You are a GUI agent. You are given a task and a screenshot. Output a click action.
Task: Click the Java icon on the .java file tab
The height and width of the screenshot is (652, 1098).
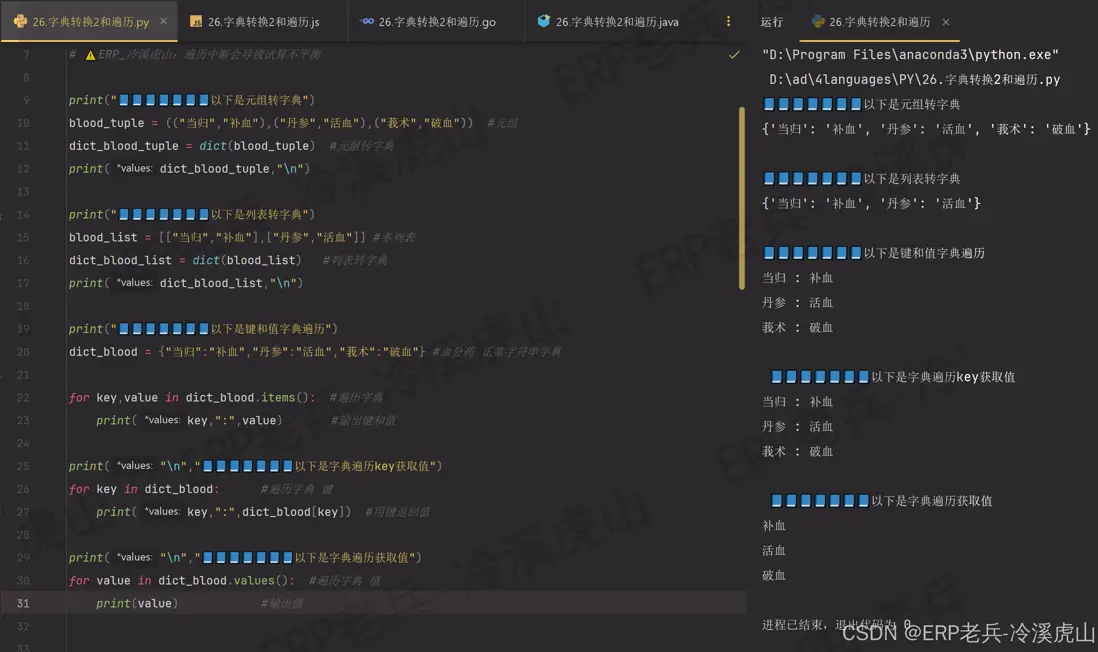[542, 19]
